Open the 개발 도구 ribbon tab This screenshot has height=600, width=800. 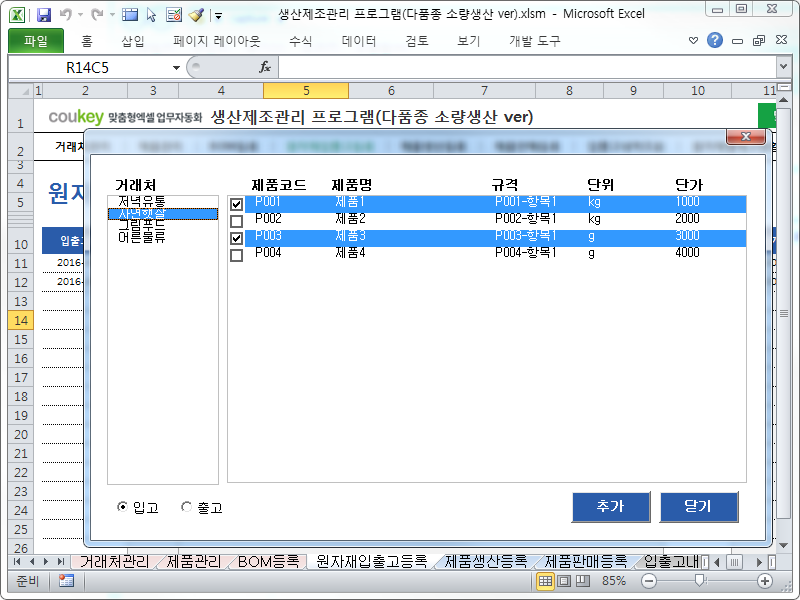pyautogui.click(x=534, y=41)
